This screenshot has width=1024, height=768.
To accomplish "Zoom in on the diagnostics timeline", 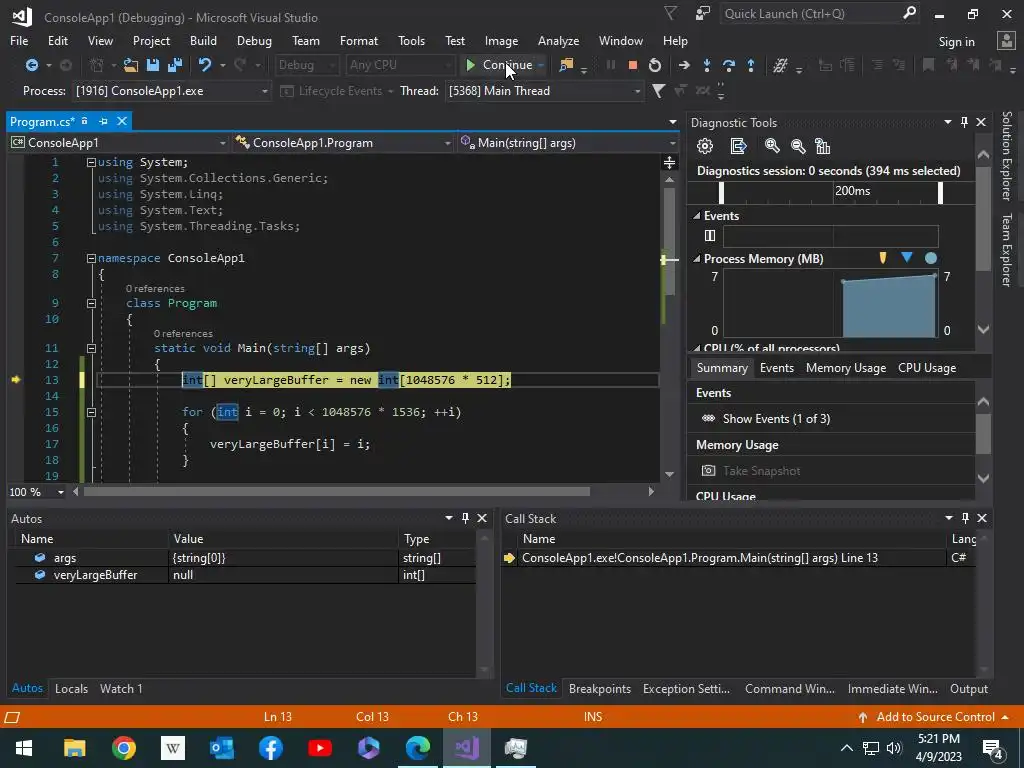I will coord(772,146).
